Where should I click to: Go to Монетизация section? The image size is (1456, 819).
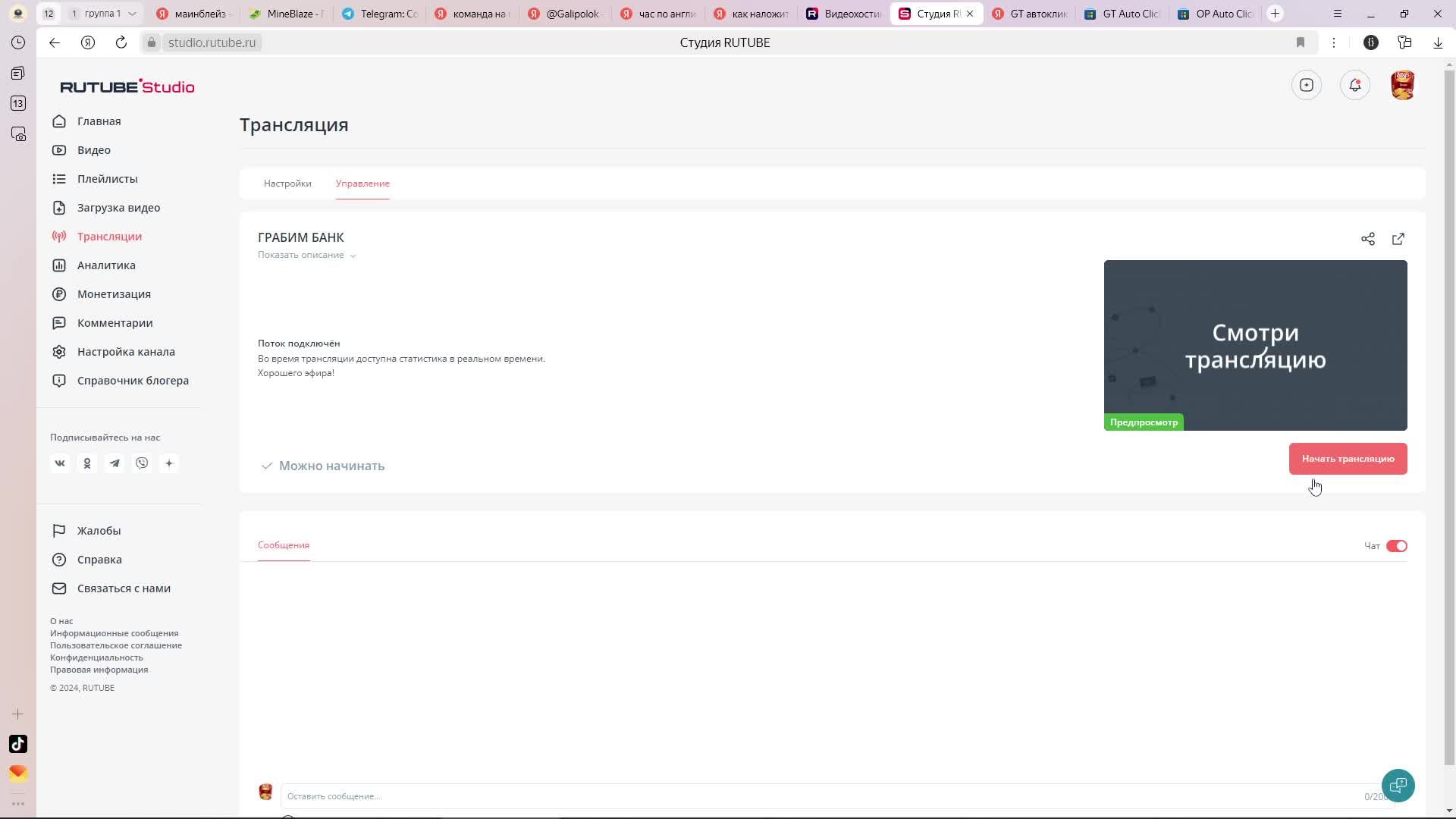pos(114,294)
